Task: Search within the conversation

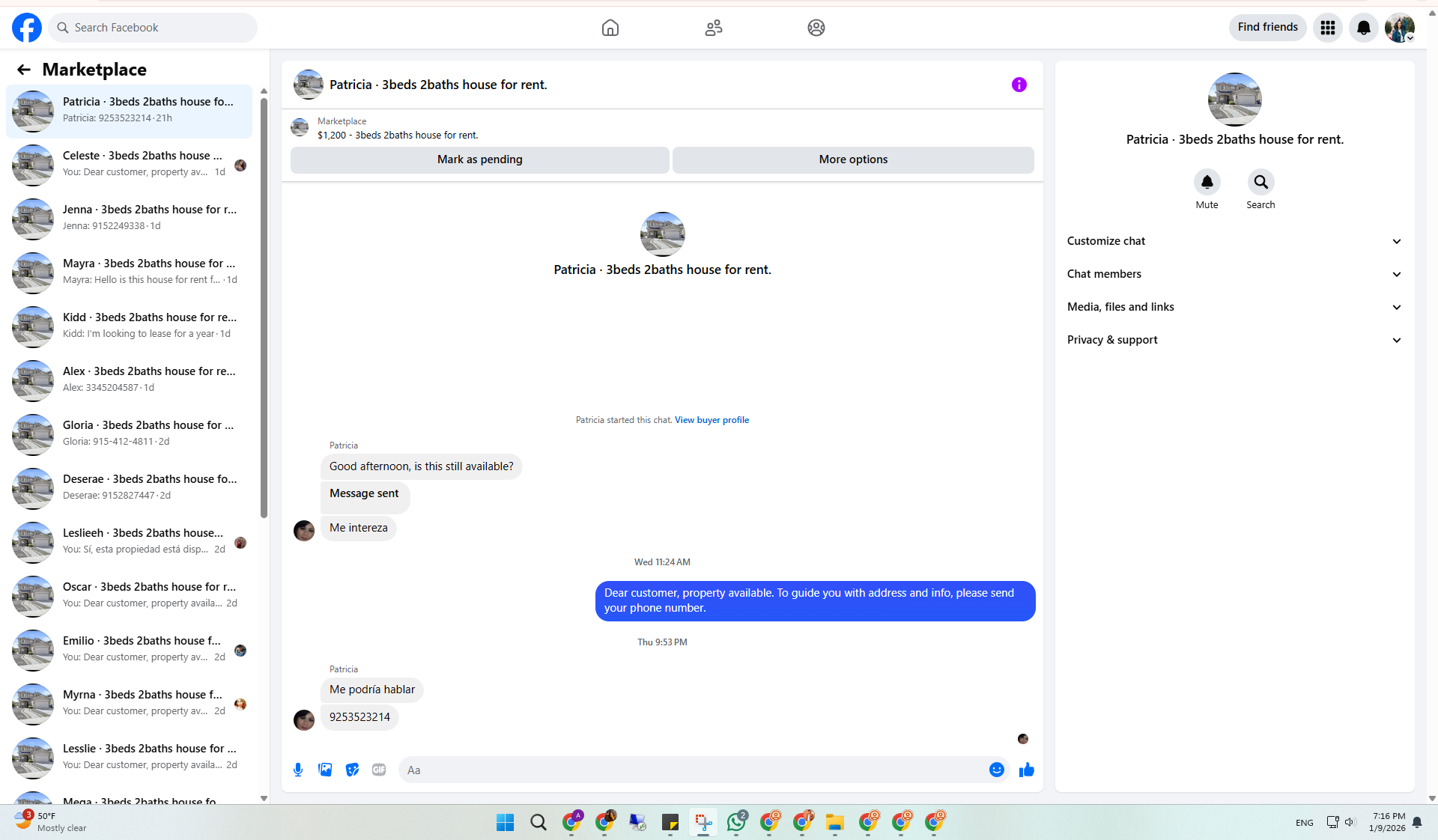Action: pos(1260,182)
